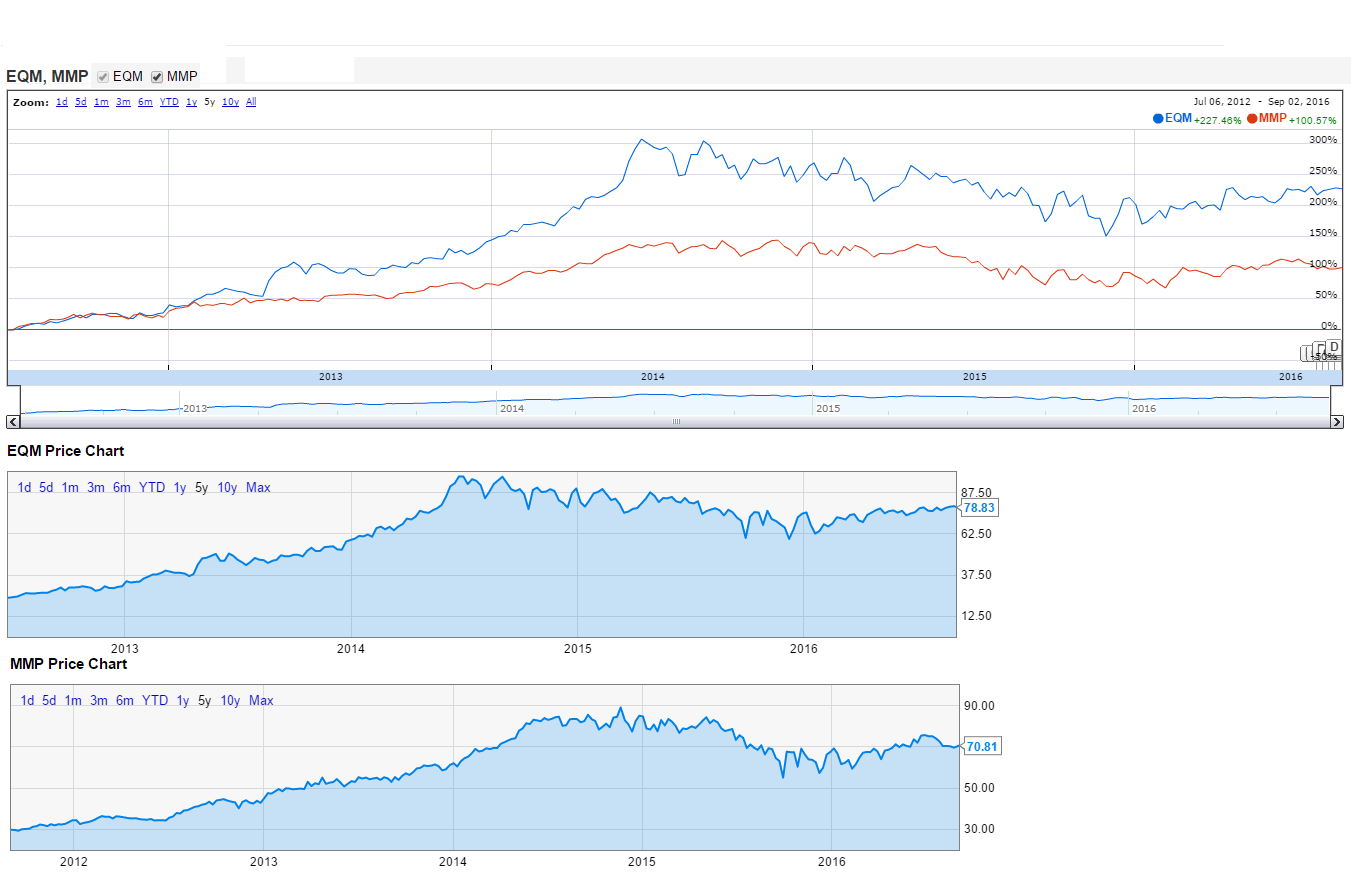Screen dimensions: 1352x875
Task: Click the red MMP legend dot
Action: (1252, 118)
